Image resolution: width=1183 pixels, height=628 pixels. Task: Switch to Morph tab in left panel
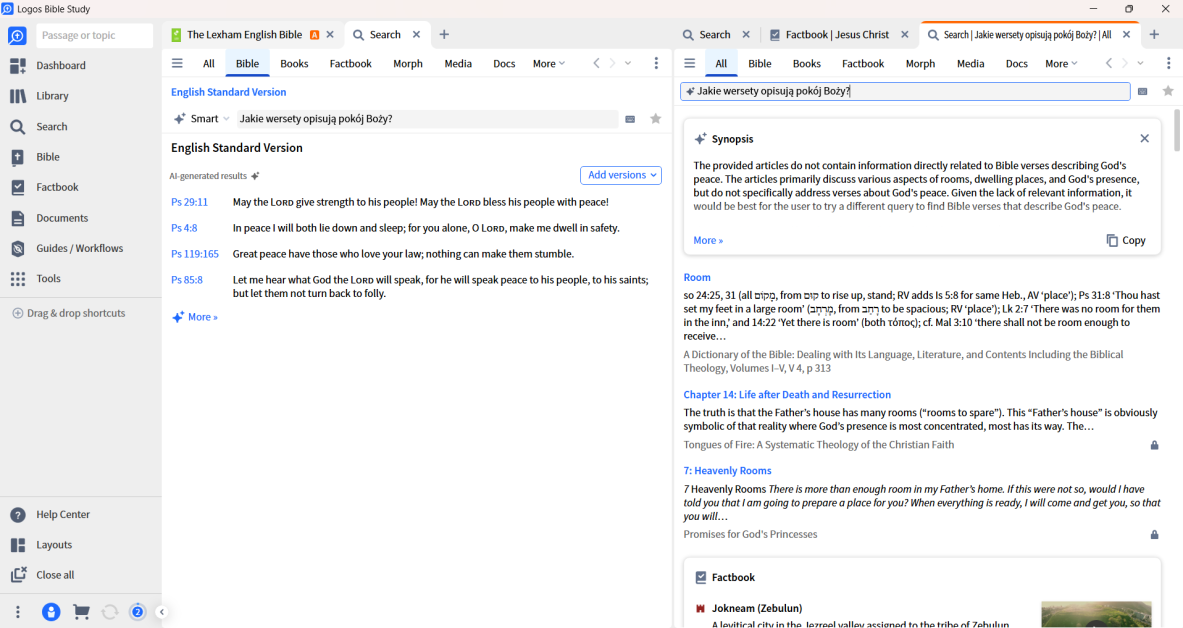point(407,64)
